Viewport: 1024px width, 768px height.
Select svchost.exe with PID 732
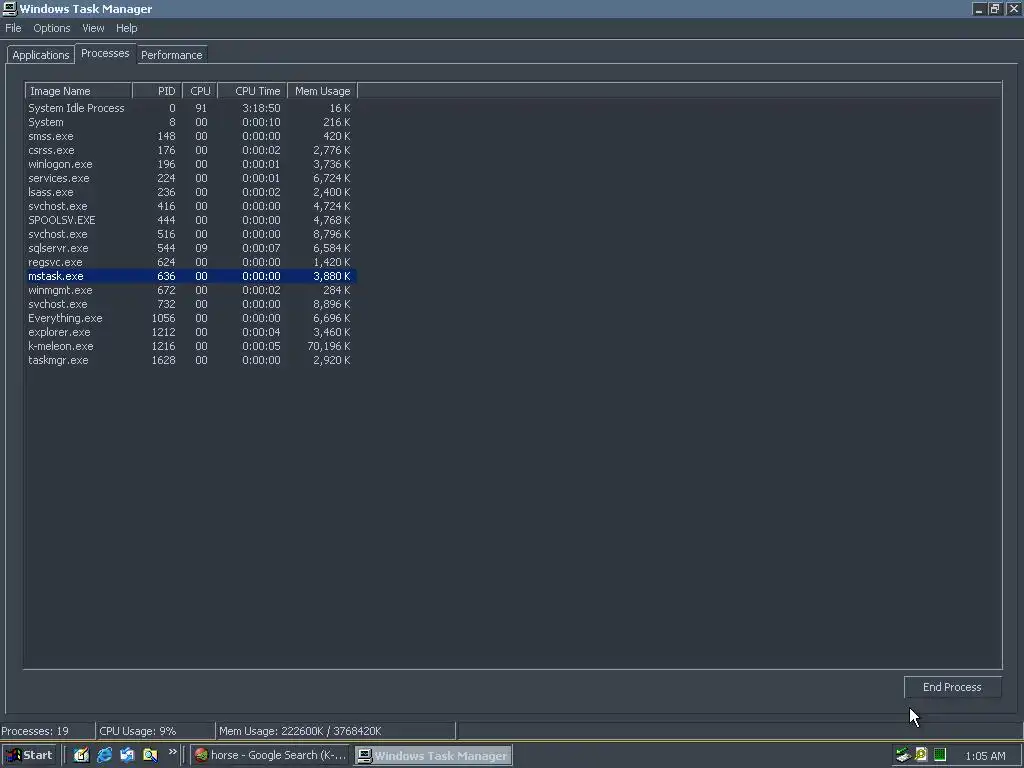coord(191,304)
